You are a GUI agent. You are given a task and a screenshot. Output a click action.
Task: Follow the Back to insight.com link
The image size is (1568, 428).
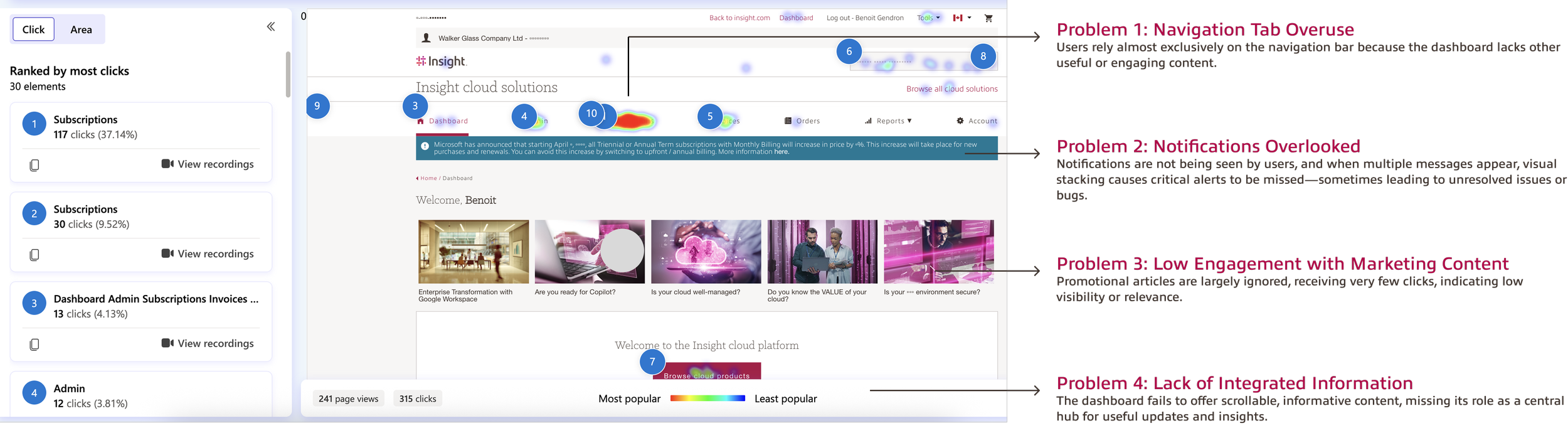coord(739,18)
